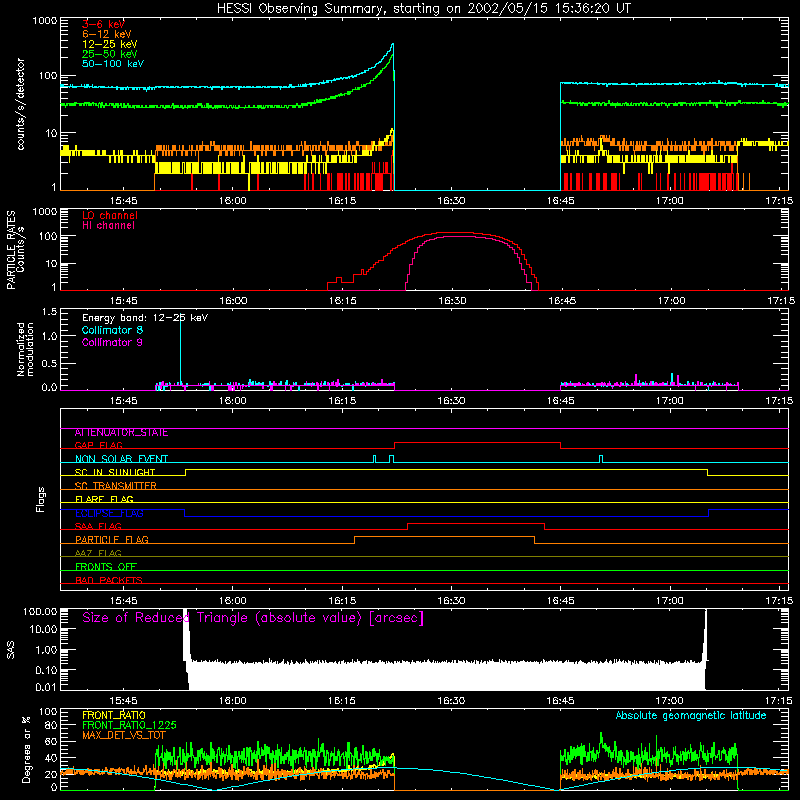Click the SAA_FLAG label
Viewport: 800px width, 800px height.
point(98,527)
